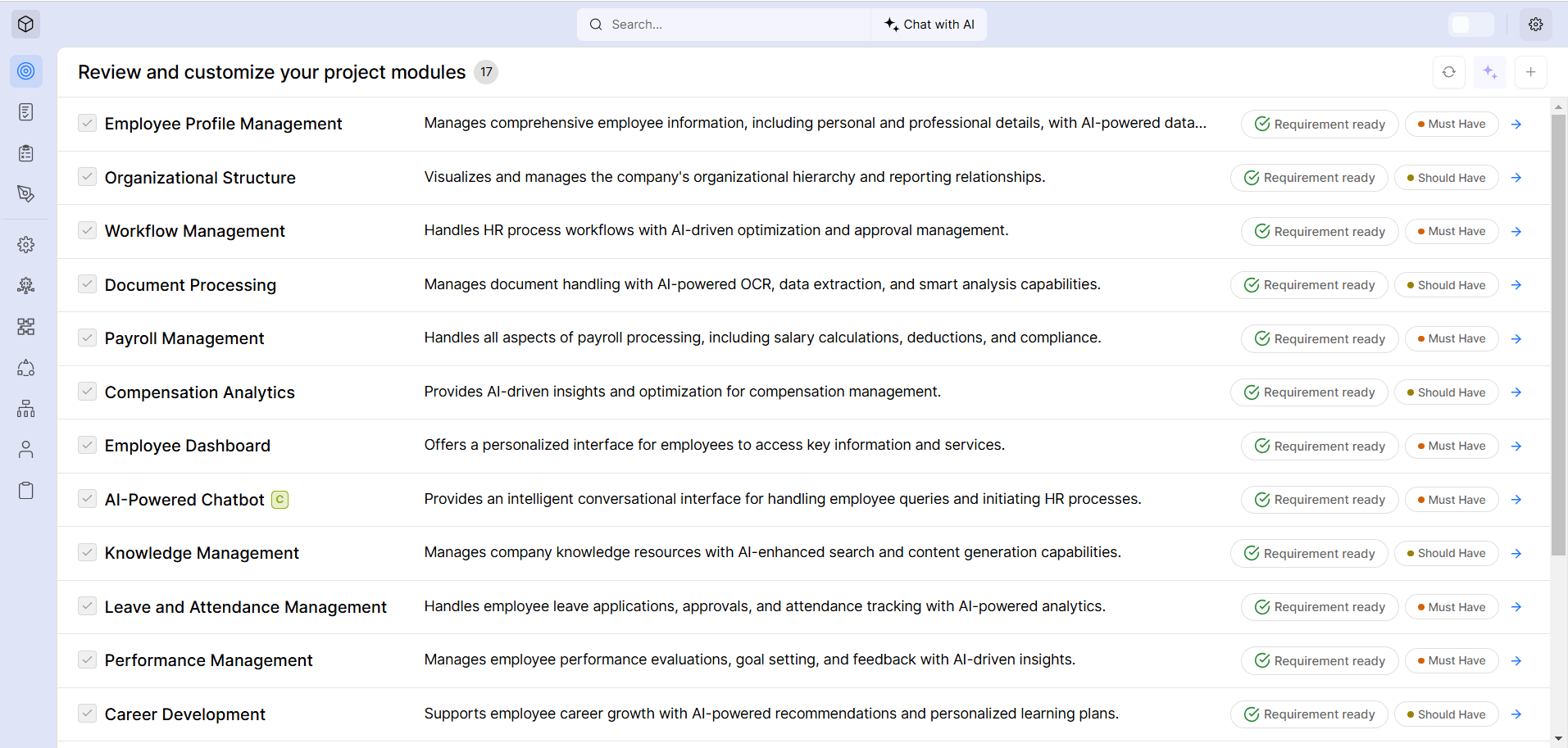Toggle Performance Management checkbox
This screenshot has width=1568, height=748.
[87, 660]
